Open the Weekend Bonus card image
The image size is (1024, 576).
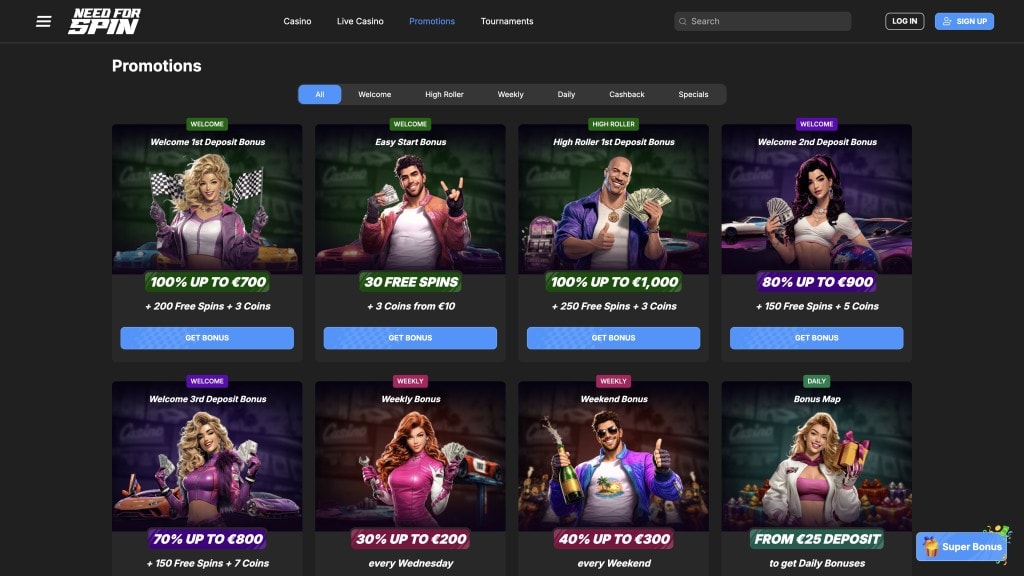pos(613,456)
